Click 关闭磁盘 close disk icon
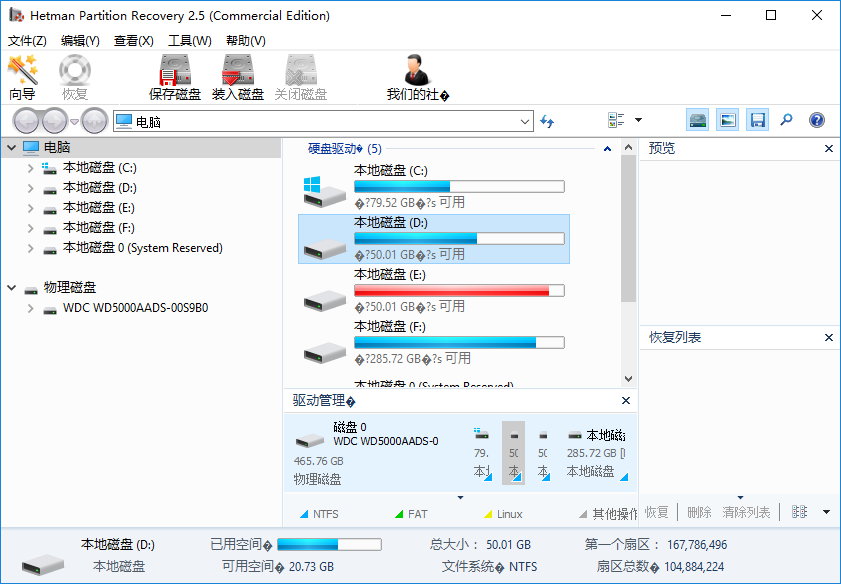This screenshot has height=584, width=841. (x=300, y=78)
